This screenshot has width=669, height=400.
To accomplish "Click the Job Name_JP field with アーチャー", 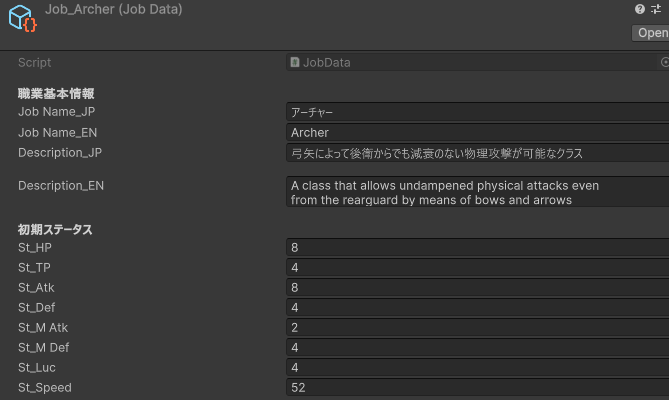I will (x=477, y=112).
